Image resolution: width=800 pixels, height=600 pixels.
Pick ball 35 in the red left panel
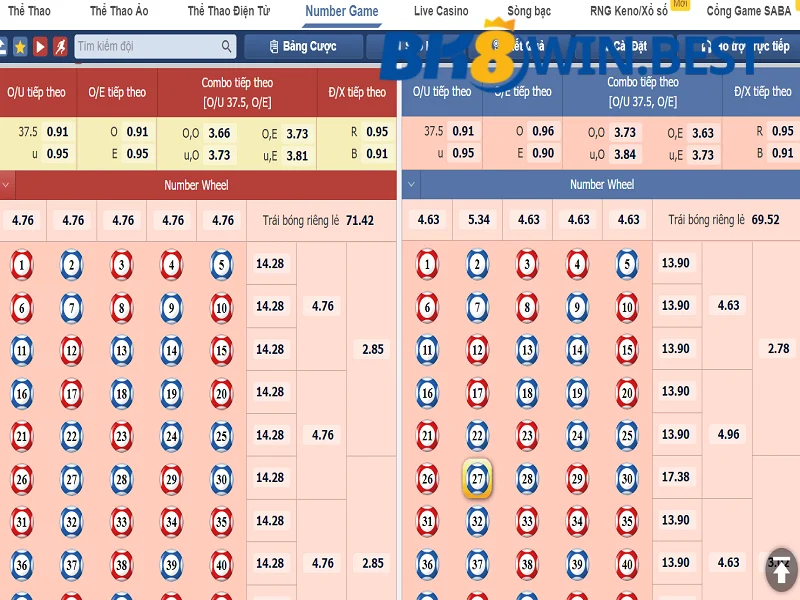coord(222,521)
